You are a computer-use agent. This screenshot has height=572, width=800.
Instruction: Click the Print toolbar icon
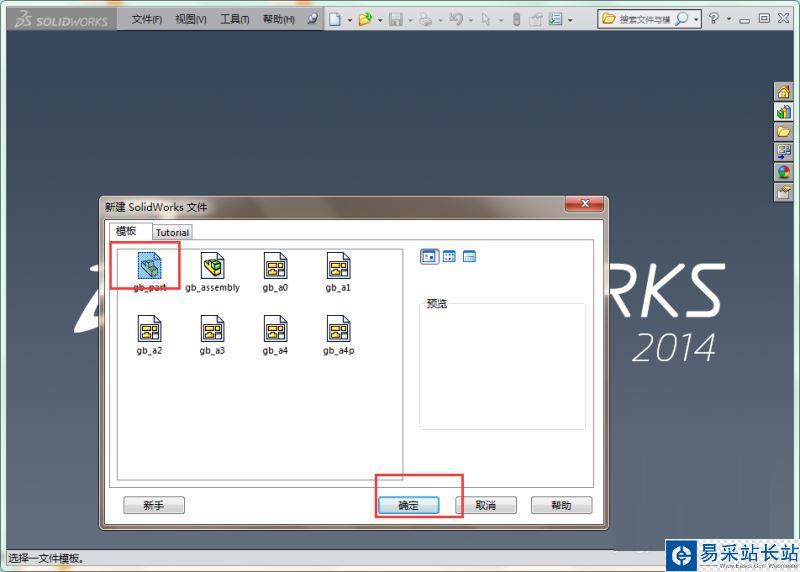point(425,19)
